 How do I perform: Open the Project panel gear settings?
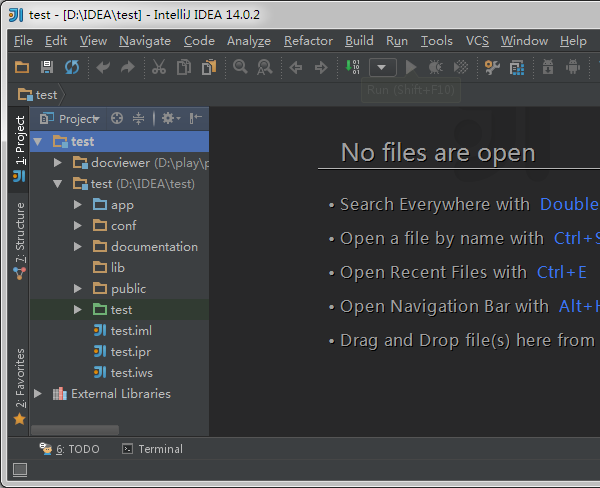coord(171,119)
